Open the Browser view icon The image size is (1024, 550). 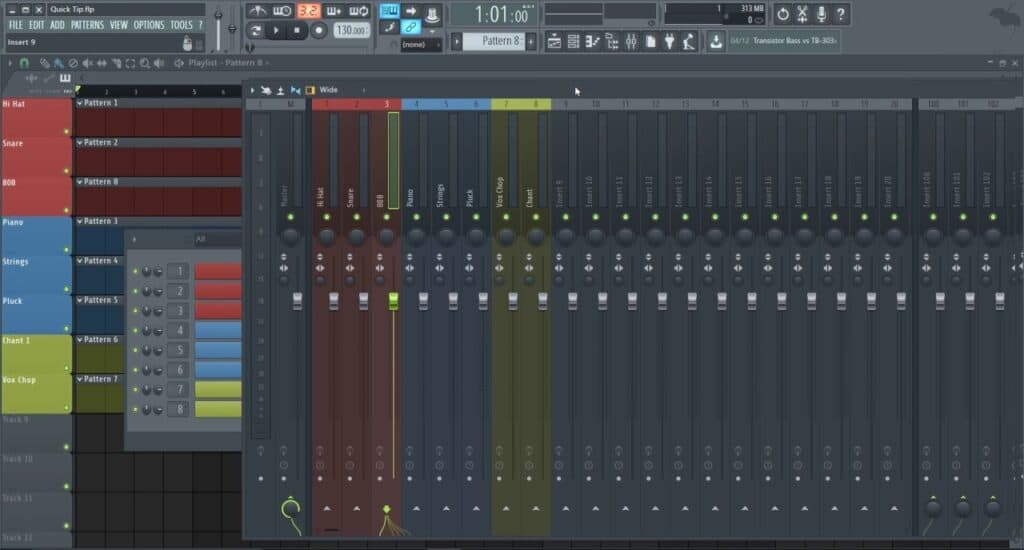click(x=611, y=42)
